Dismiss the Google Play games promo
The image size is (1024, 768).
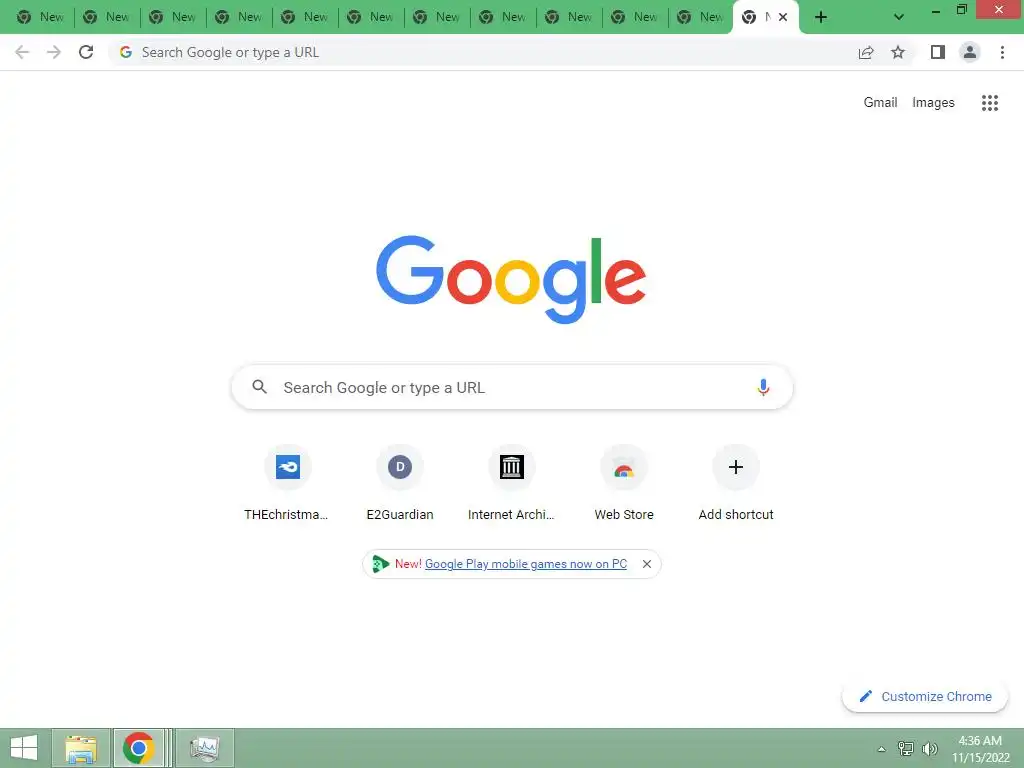pyautogui.click(x=647, y=564)
